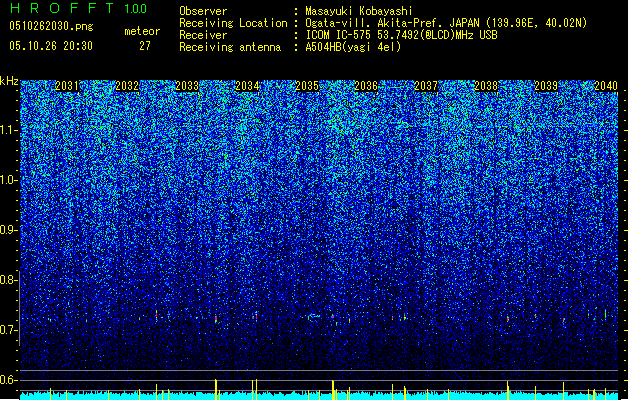This screenshot has height=400, width=629.
Task: Click the 'Observer' field label
Action: (203, 11)
